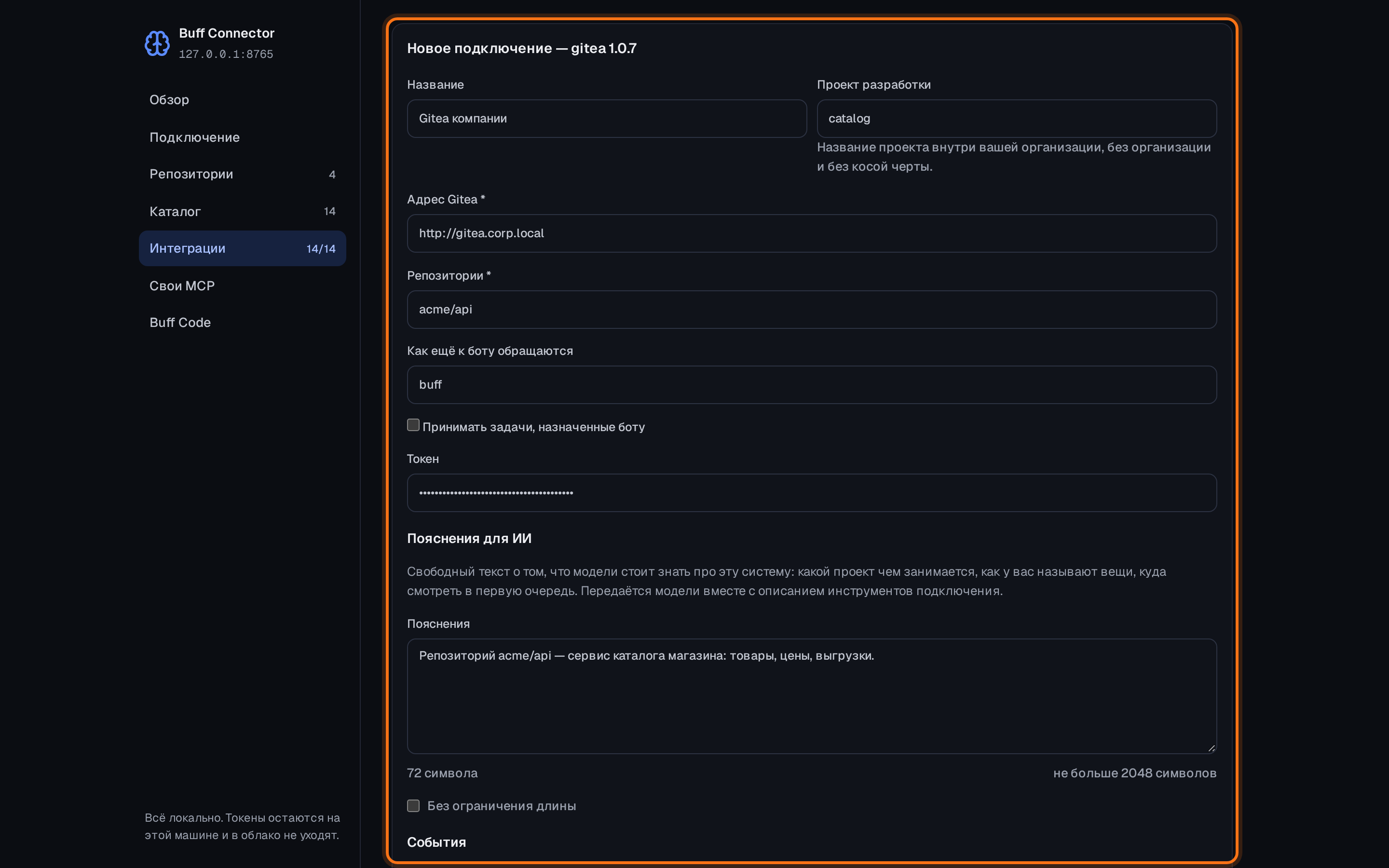Image resolution: width=1389 pixels, height=868 pixels.
Task: Open the Интеграции sidebar item
Action: pos(242,248)
